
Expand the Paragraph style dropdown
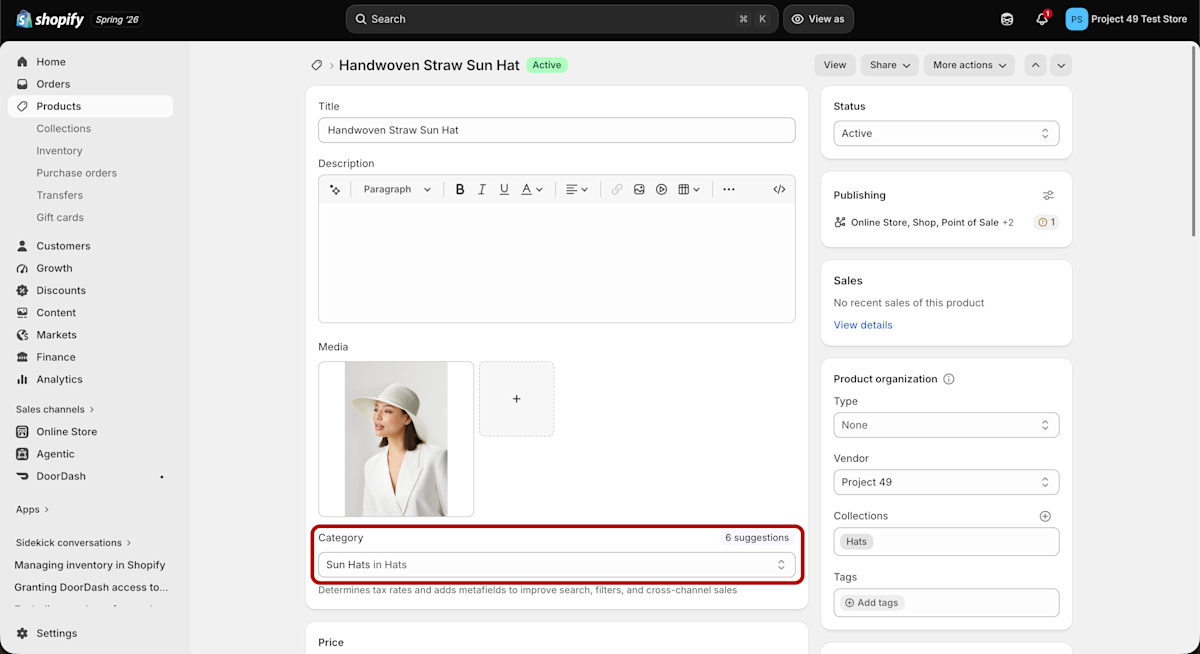click(397, 189)
